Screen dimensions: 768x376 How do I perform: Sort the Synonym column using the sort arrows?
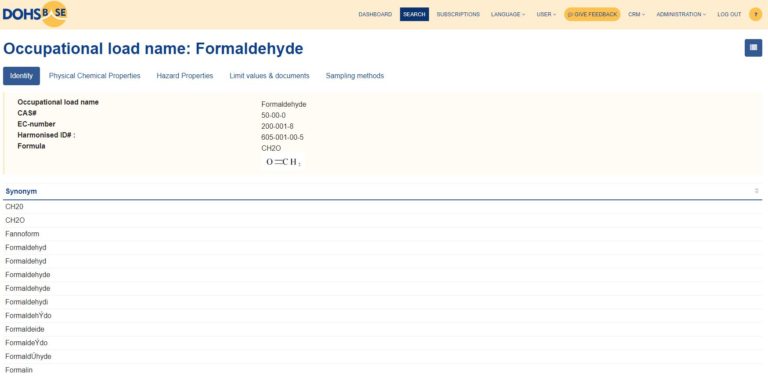pos(757,191)
